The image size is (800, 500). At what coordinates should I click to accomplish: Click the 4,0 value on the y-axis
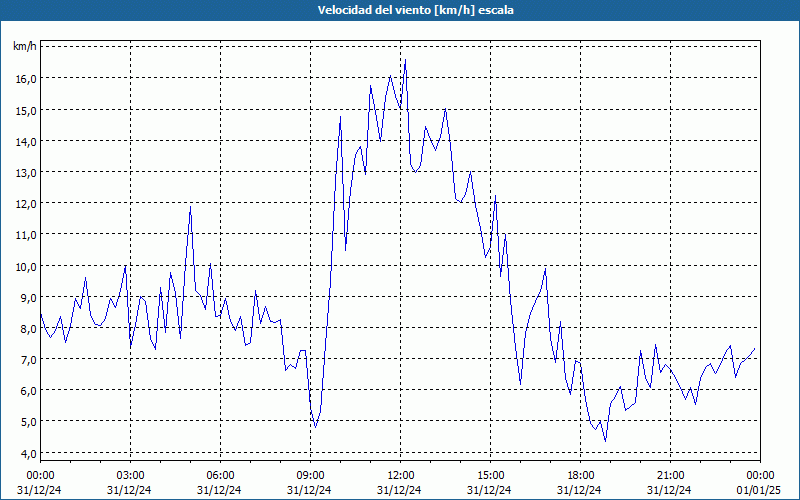[28, 453]
